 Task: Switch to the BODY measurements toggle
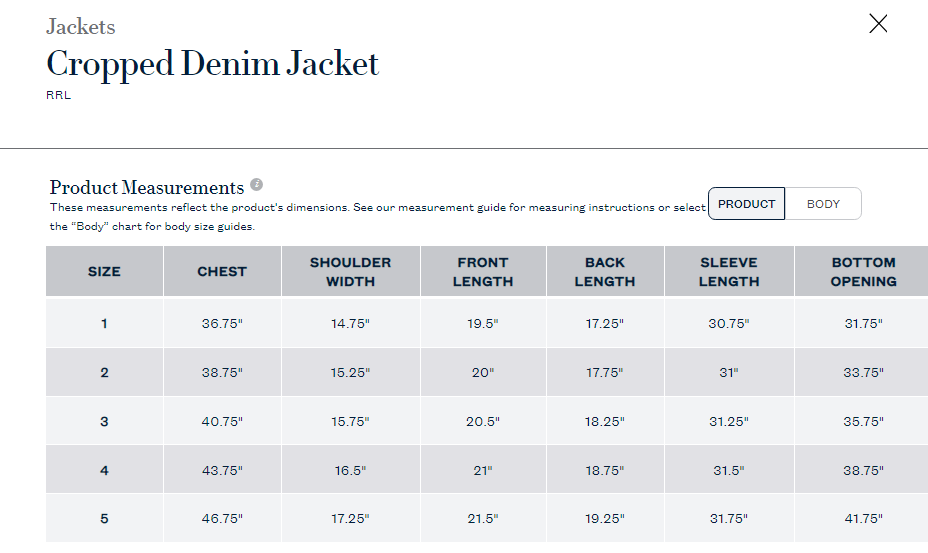pos(823,204)
